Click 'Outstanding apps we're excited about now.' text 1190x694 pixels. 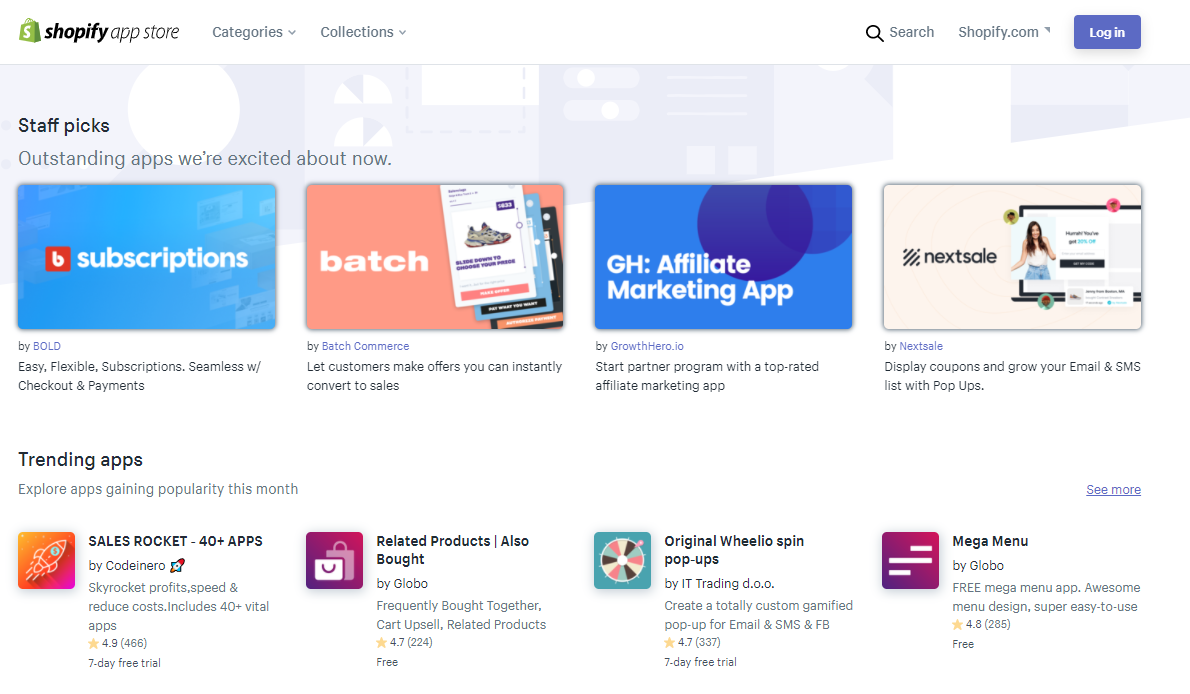[205, 158]
